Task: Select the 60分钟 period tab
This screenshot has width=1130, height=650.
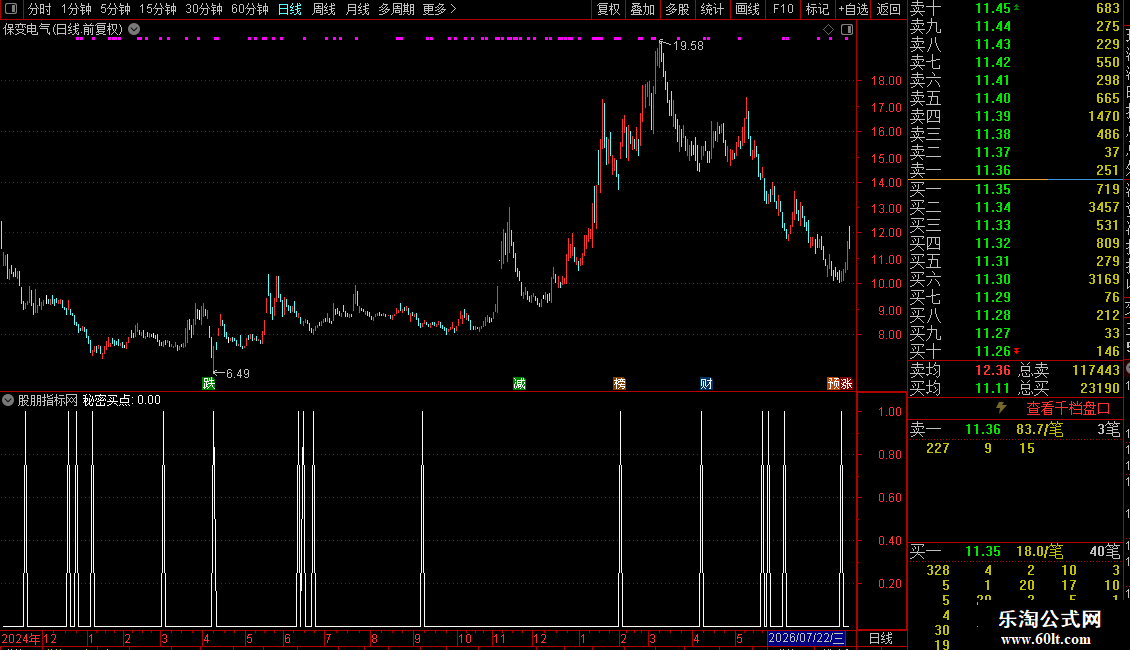Action: (249, 9)
